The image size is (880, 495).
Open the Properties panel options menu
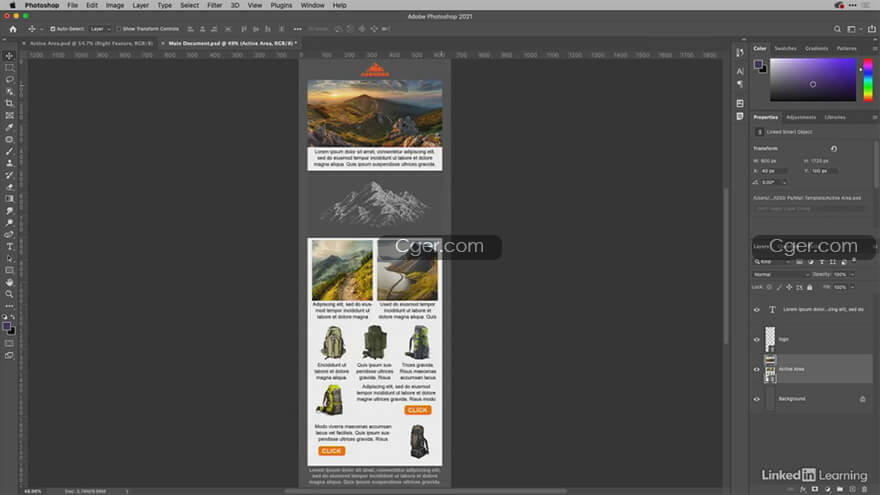pyautogui.click(x=874, y=117)
